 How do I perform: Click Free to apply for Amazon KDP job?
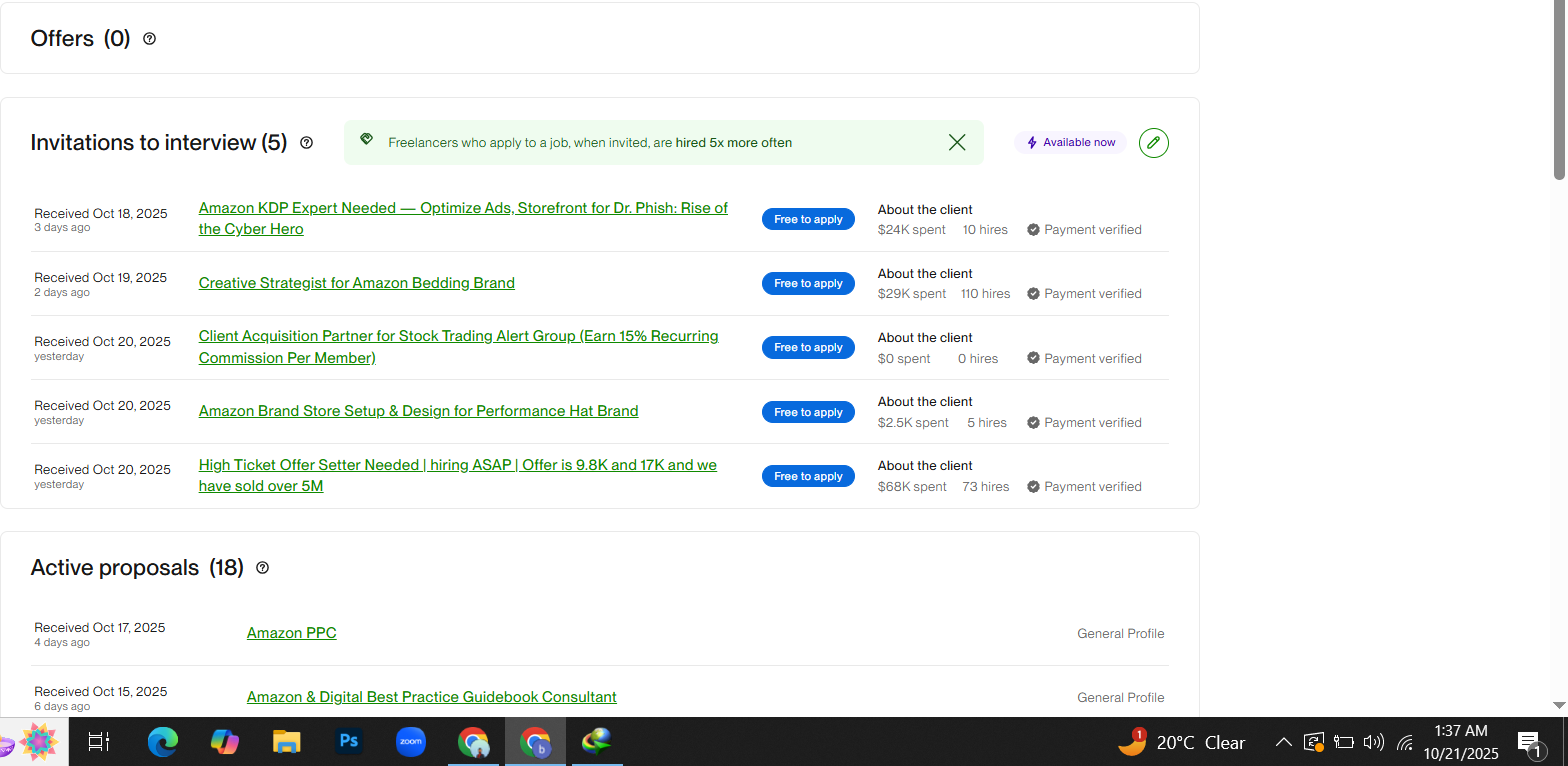coord(808,219)
